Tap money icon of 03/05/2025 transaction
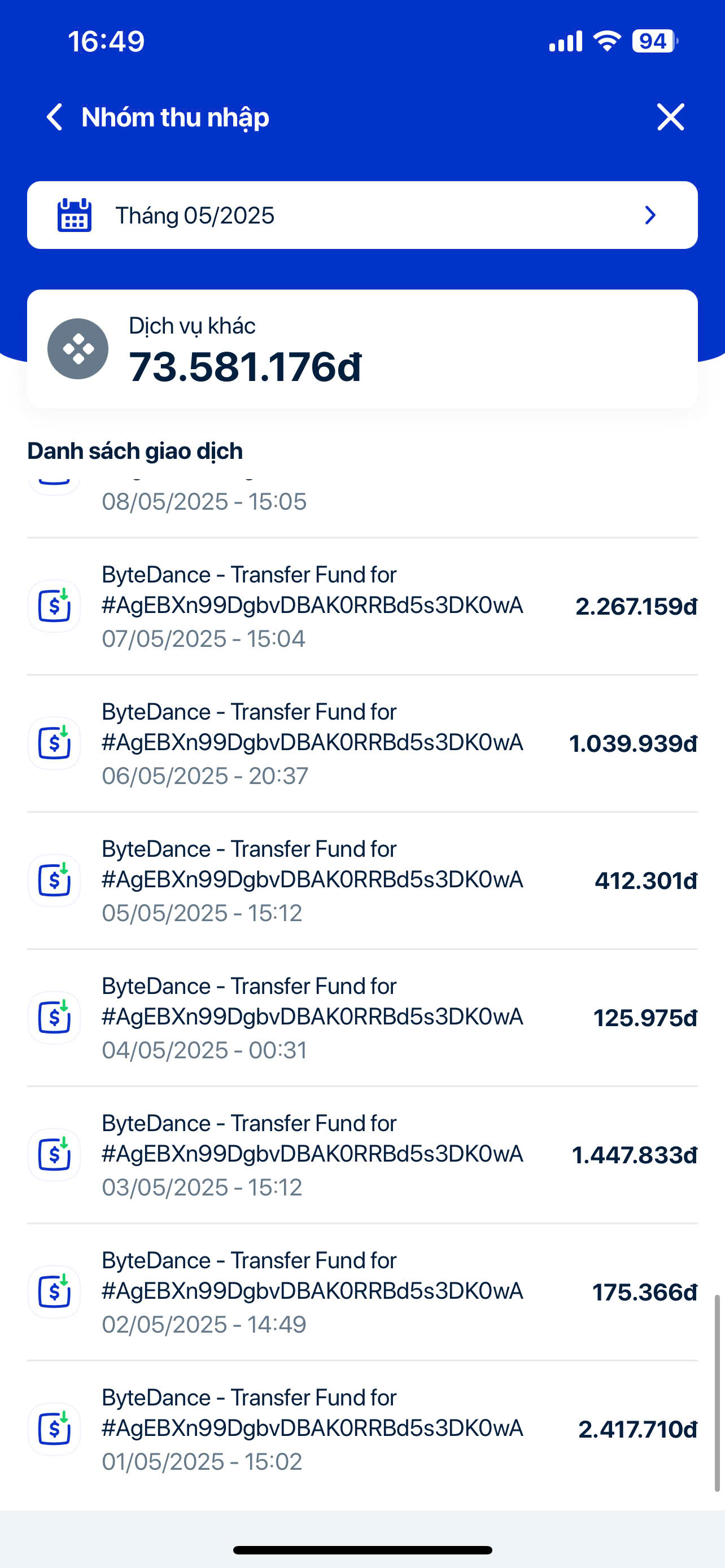Image resolution: width=725 pixels, height=1568 pixels. click(x=54, y=1155)
